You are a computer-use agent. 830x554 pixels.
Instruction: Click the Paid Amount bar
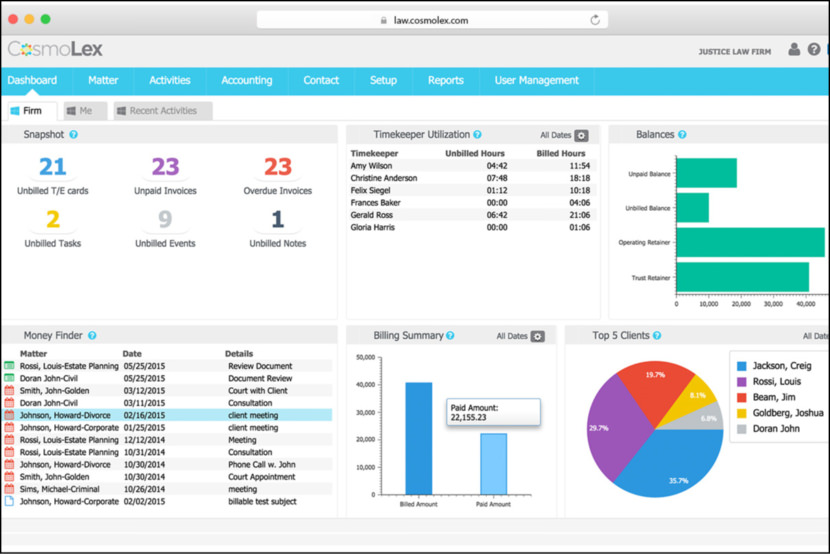(x=493, y=465)
